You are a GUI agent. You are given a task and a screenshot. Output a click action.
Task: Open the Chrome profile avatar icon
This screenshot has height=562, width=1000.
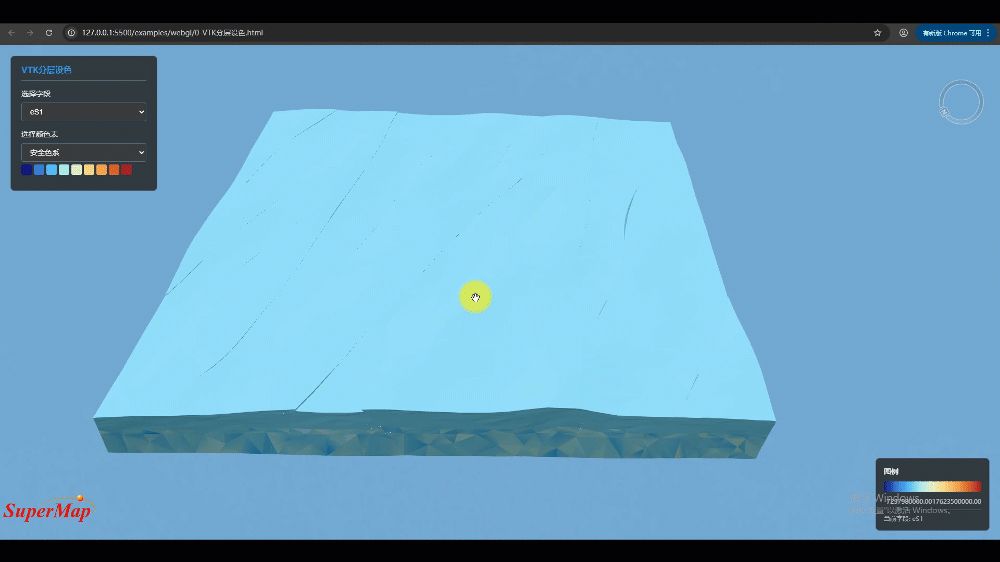903,33
